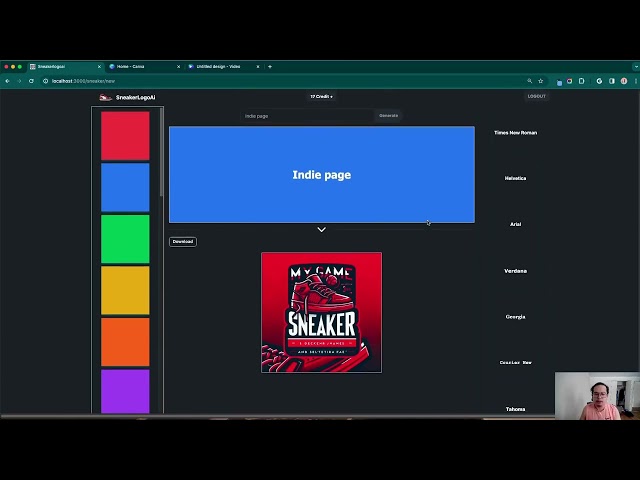
Task: Click the blue Indie page banner preview
Action: (x=322, y=175)
